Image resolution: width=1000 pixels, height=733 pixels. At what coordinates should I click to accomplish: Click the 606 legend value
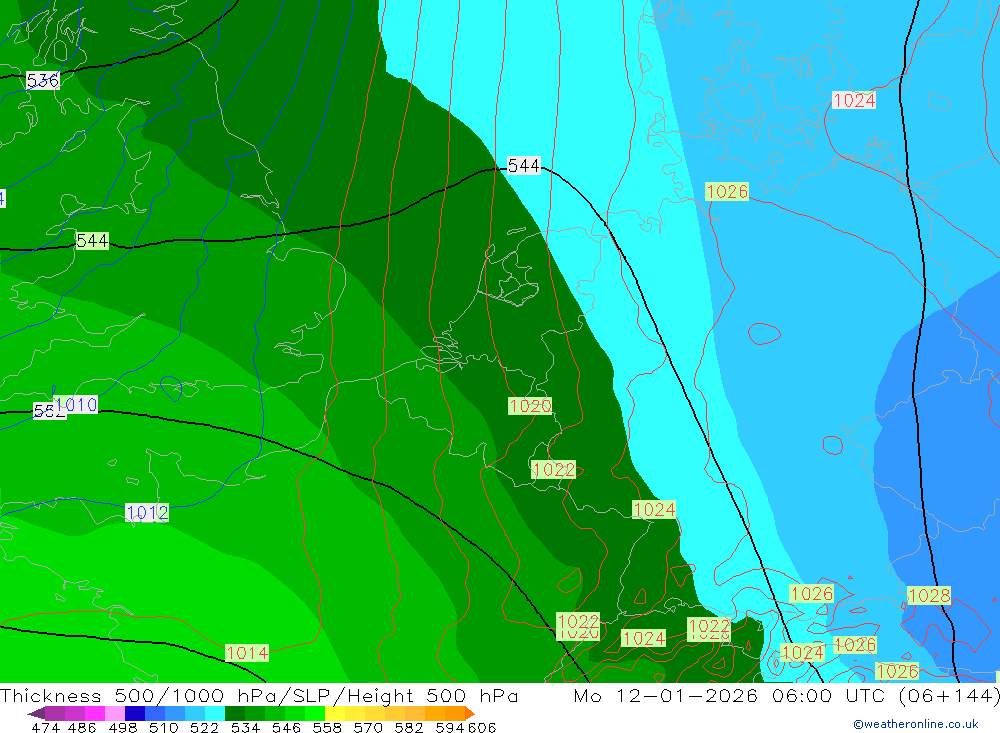[481, 727]
